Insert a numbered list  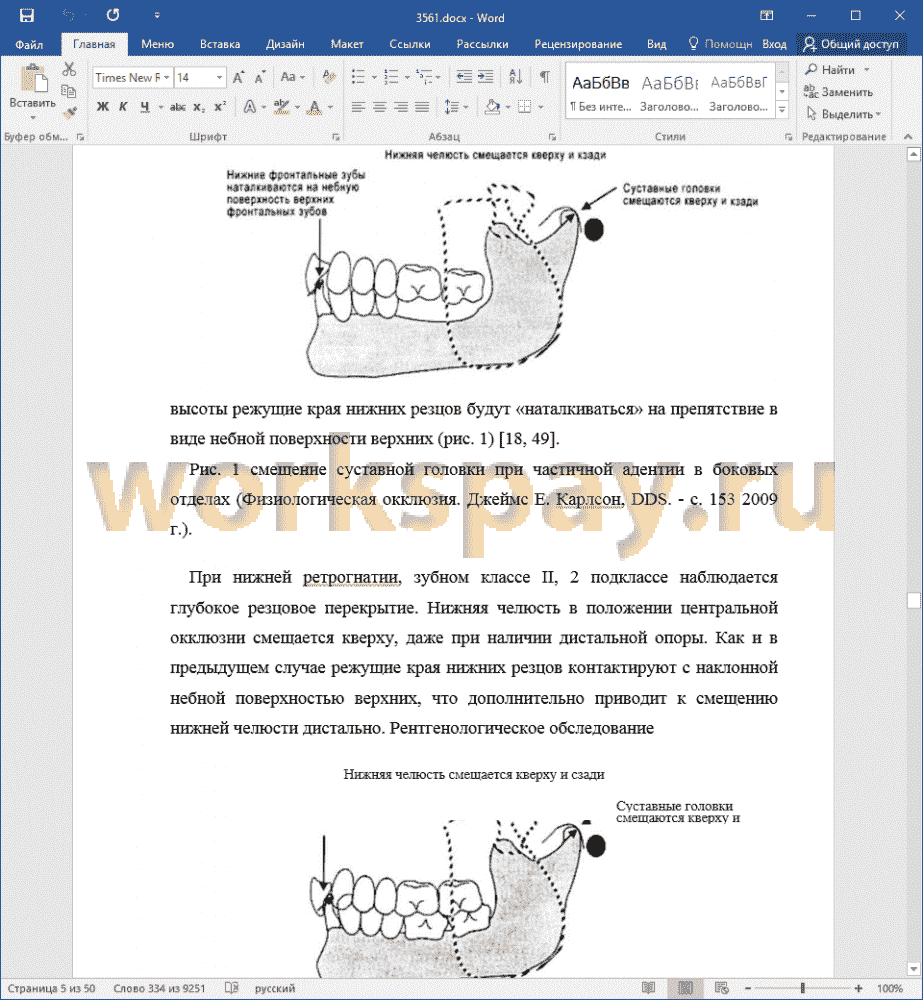pyautogui.click(x=392, y=78)
